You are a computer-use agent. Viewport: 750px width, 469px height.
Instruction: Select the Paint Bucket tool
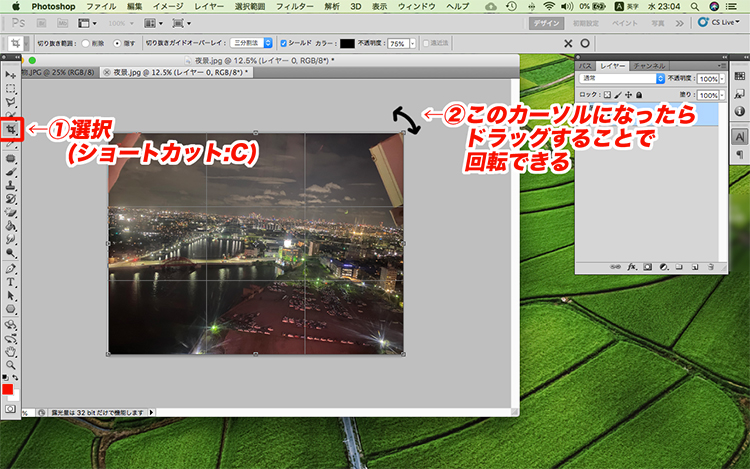pyautogui.click(x=11, y=226)
